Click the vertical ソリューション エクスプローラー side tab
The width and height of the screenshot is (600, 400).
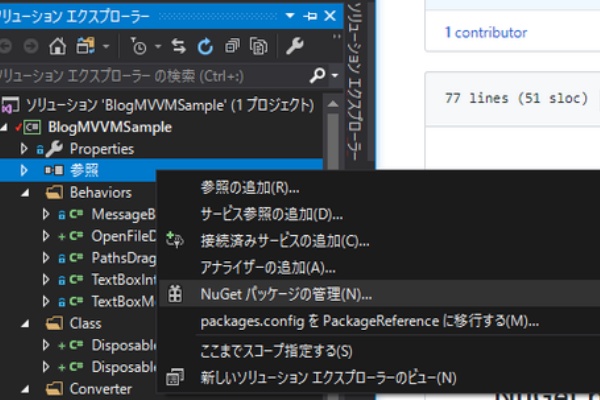click(354, 82)
